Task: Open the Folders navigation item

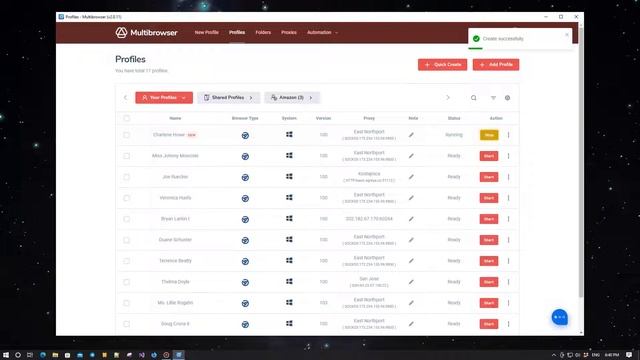Action: [263, 32]
